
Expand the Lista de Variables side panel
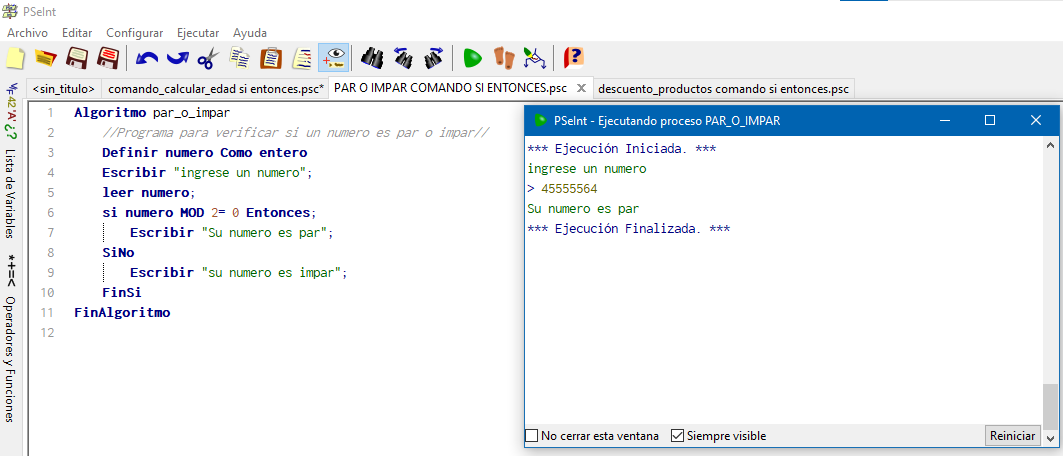pyautogui.click(x=11, y=193)
